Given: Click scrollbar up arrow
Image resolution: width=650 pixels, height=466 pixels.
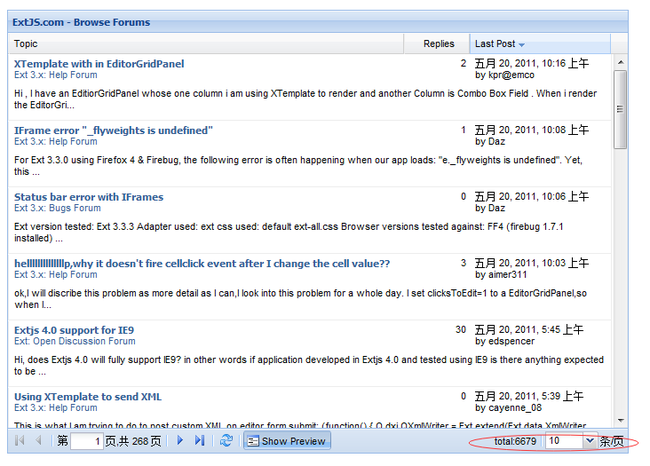Looking at the screenshot, I should tap(620, 63).
